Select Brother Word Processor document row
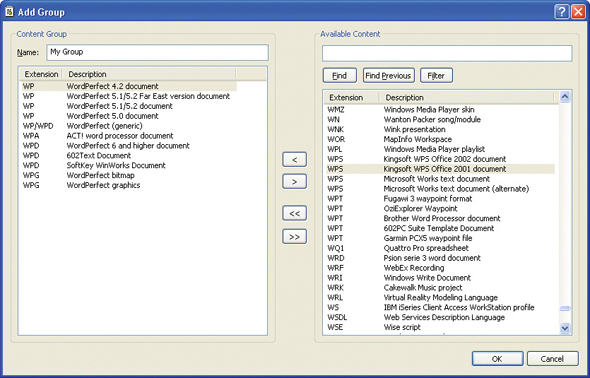This screenshot has height=378, width=590. [440, 219]
